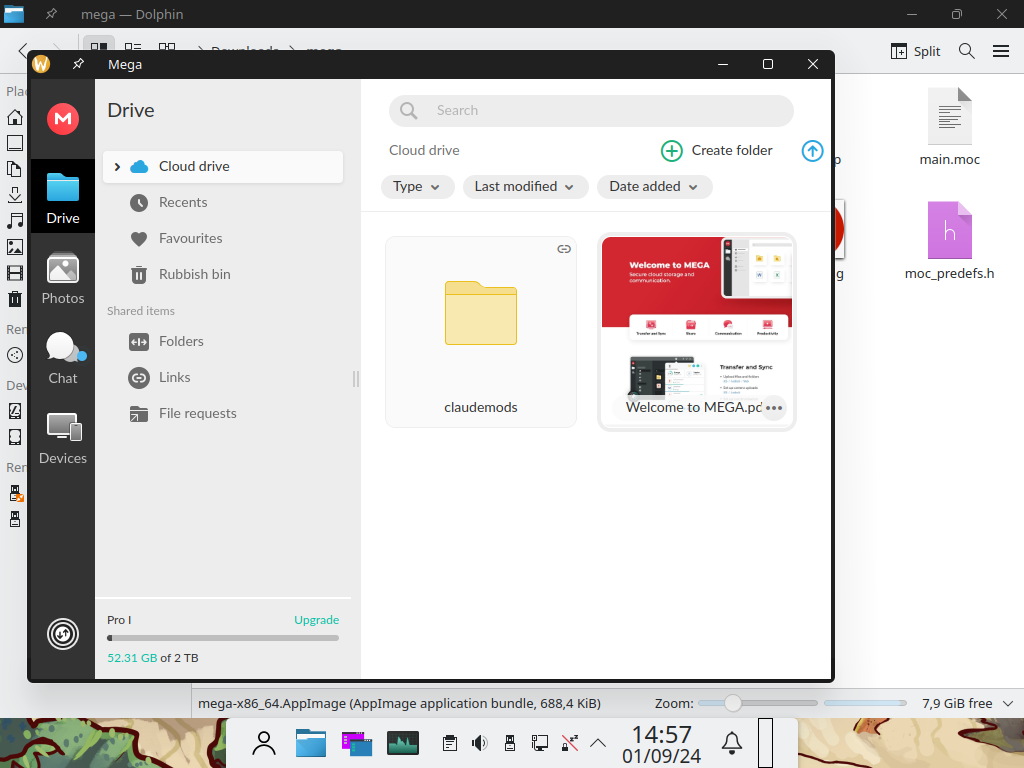Open Dolphin search magnifier
The height and width of the screenshot is (768, 1024).
pos(967,51)
